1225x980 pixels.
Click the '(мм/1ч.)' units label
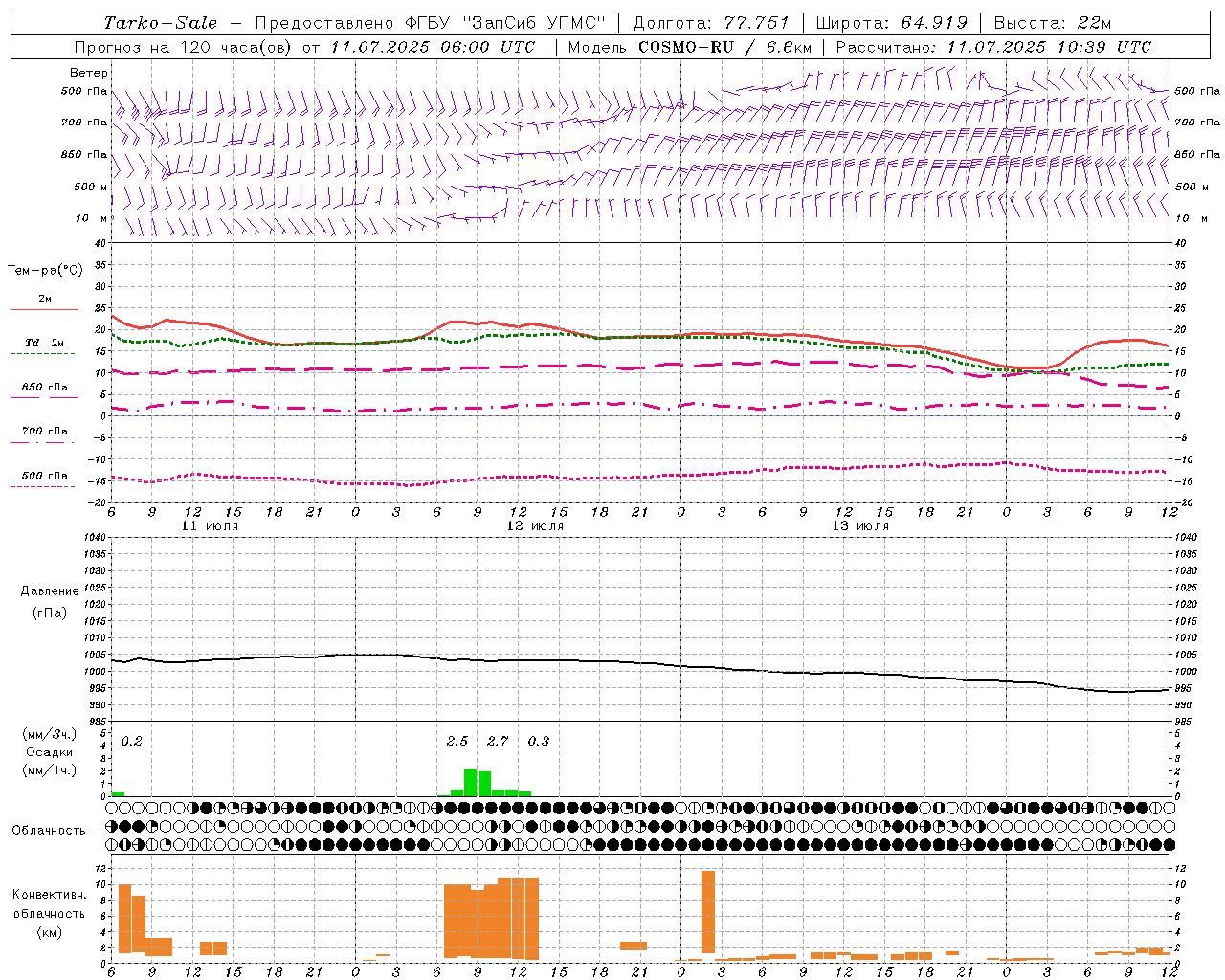49,770
